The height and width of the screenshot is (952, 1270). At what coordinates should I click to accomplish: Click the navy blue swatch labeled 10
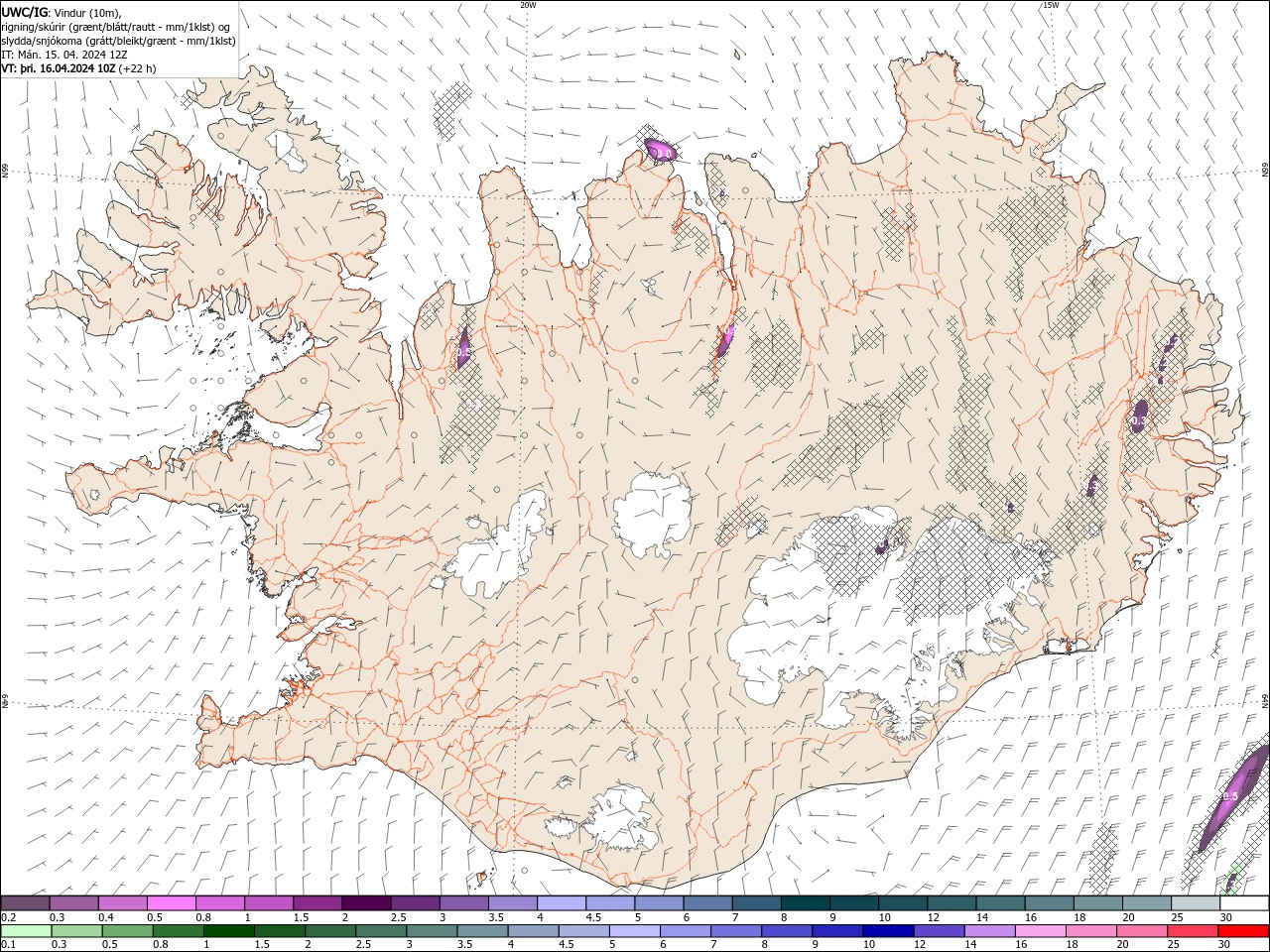point(888,931)
